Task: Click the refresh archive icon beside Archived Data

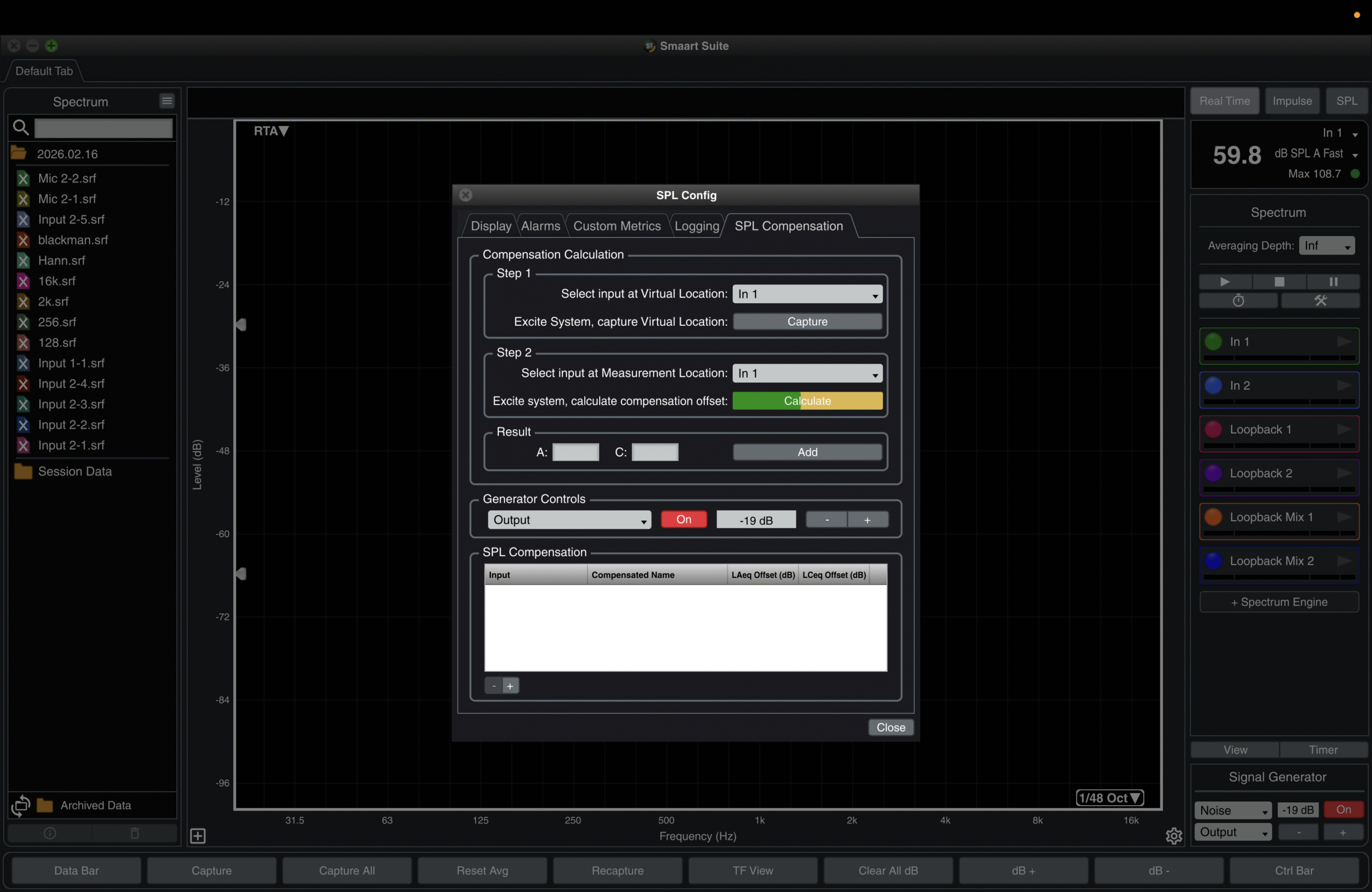Action: 21,805
